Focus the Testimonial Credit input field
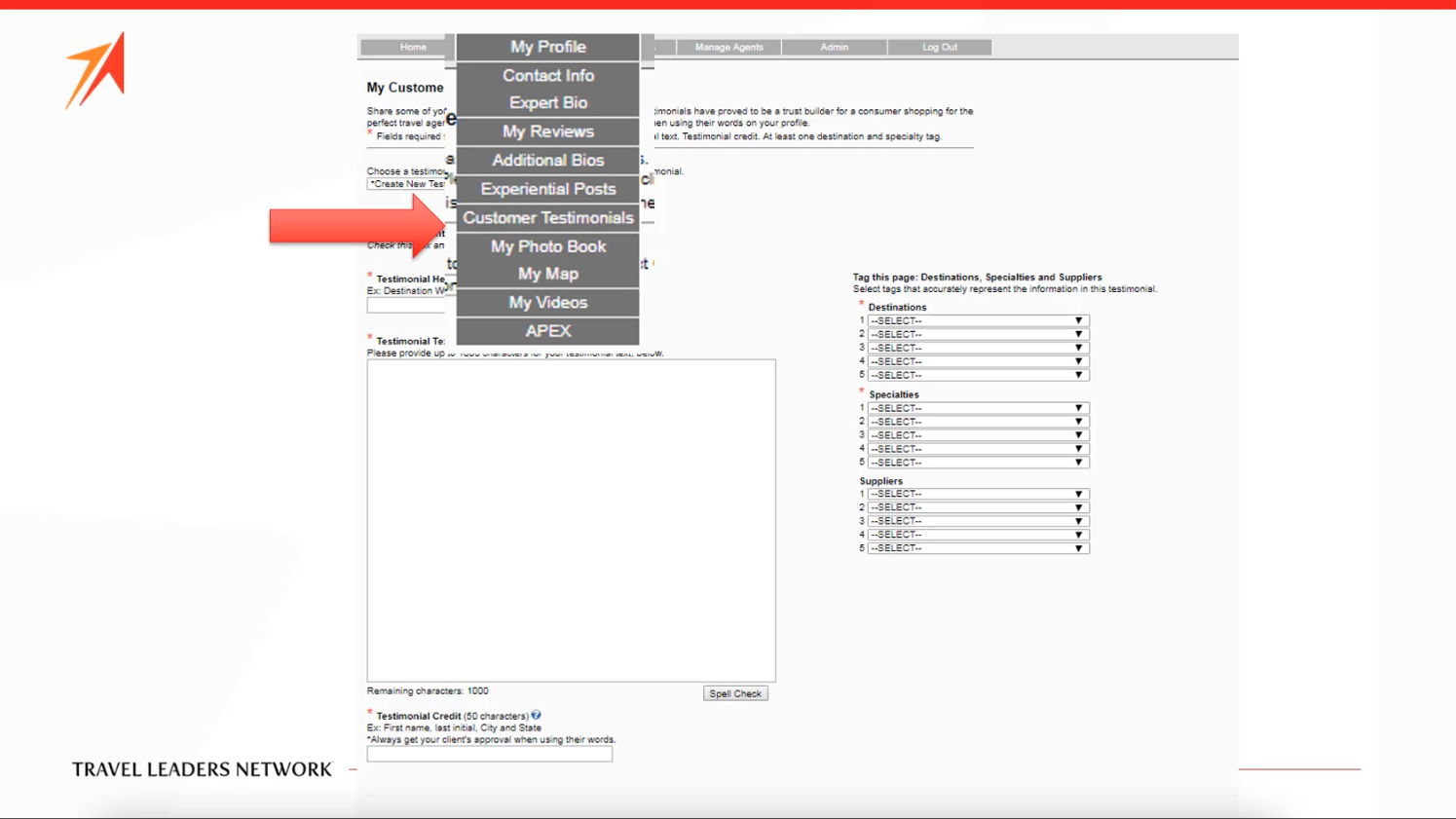This screenshot has width=1456, height=819. (489, 754)
